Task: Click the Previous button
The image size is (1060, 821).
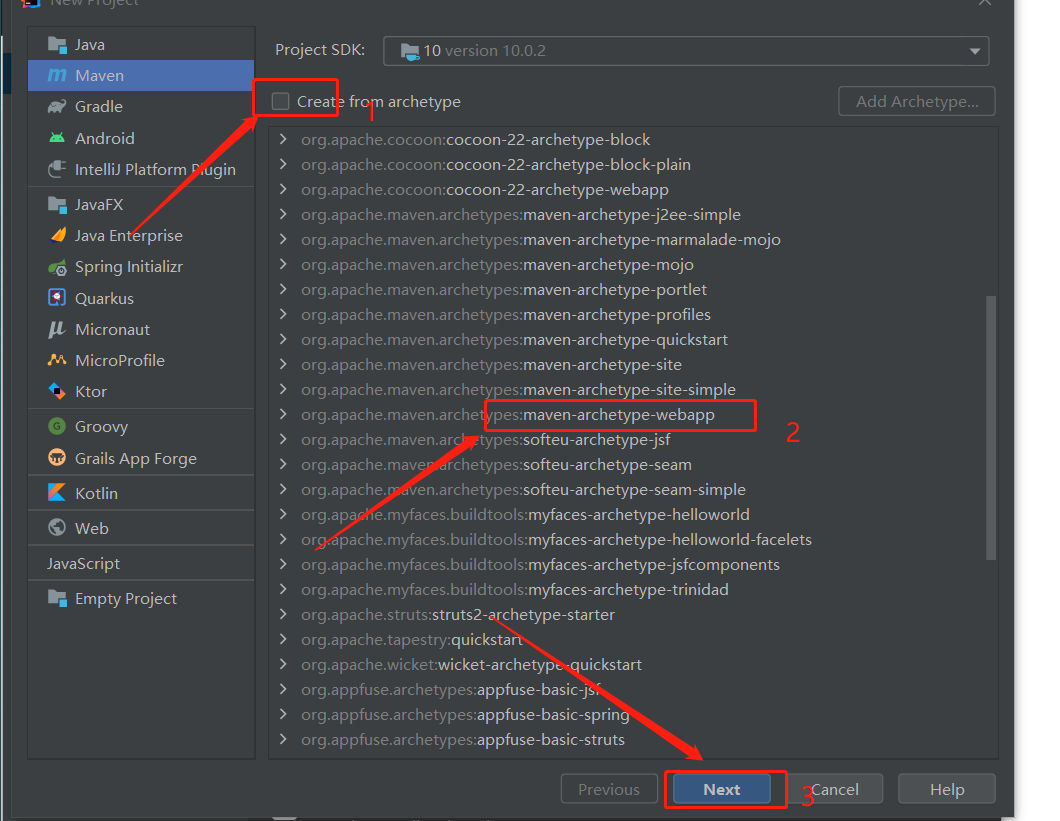Action: tap(609, 789)
